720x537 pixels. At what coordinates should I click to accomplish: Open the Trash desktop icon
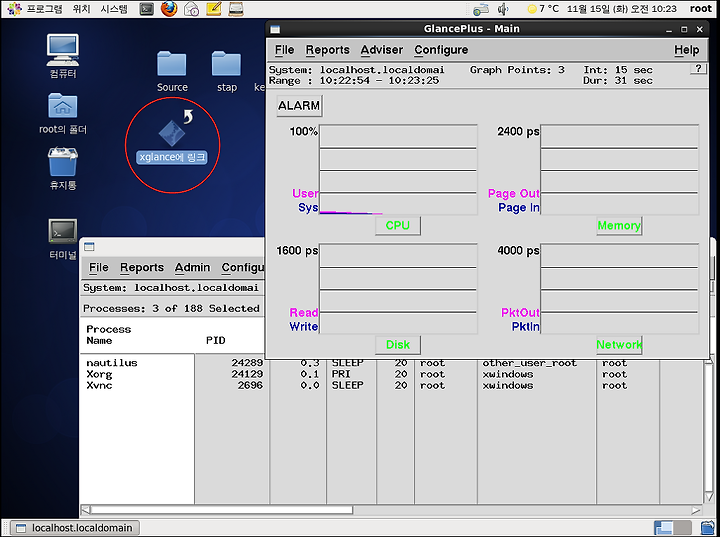pyautogui.click(x=63, y=168)
